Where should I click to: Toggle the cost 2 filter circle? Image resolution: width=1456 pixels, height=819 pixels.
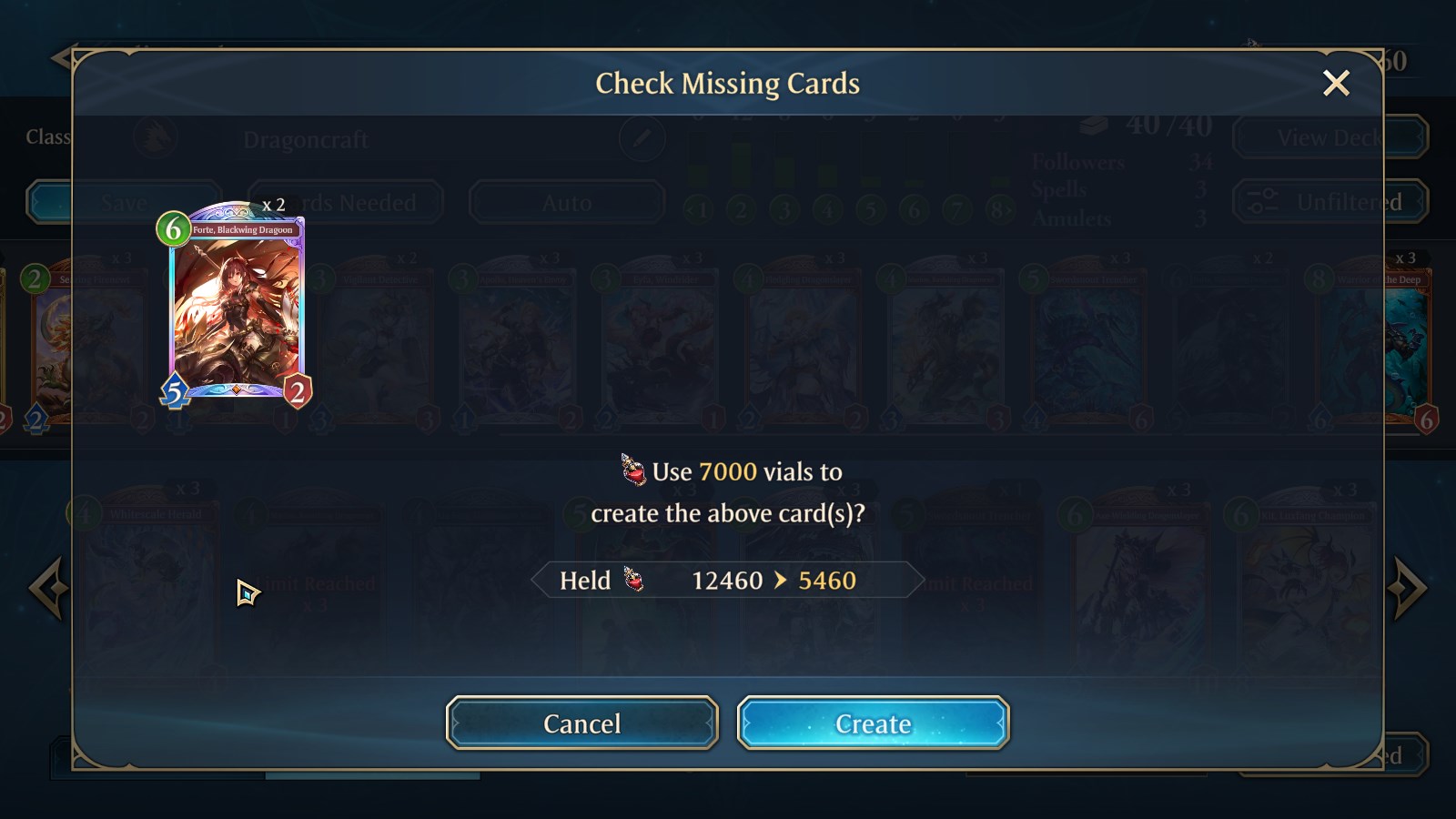point(741,210)
